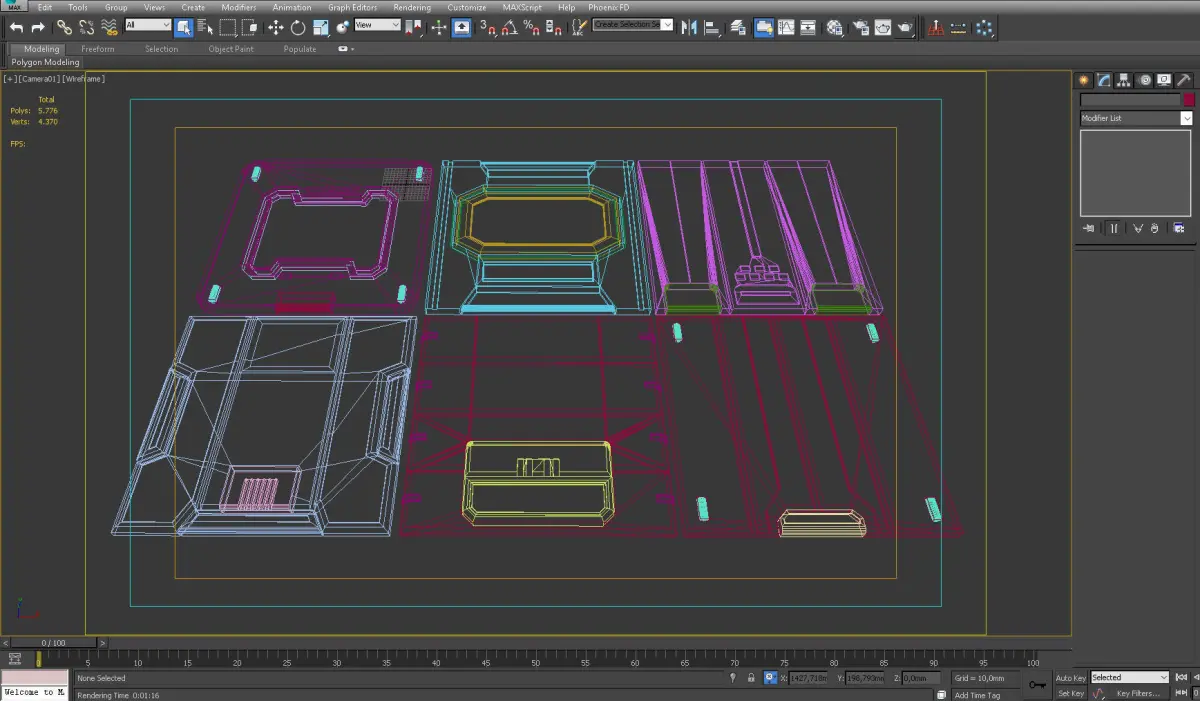Image resolution: width=1200 pixels, height=701 pixels.
Task: Switch to the Hierarchy panel tab icon
Action: (1123, 81)
